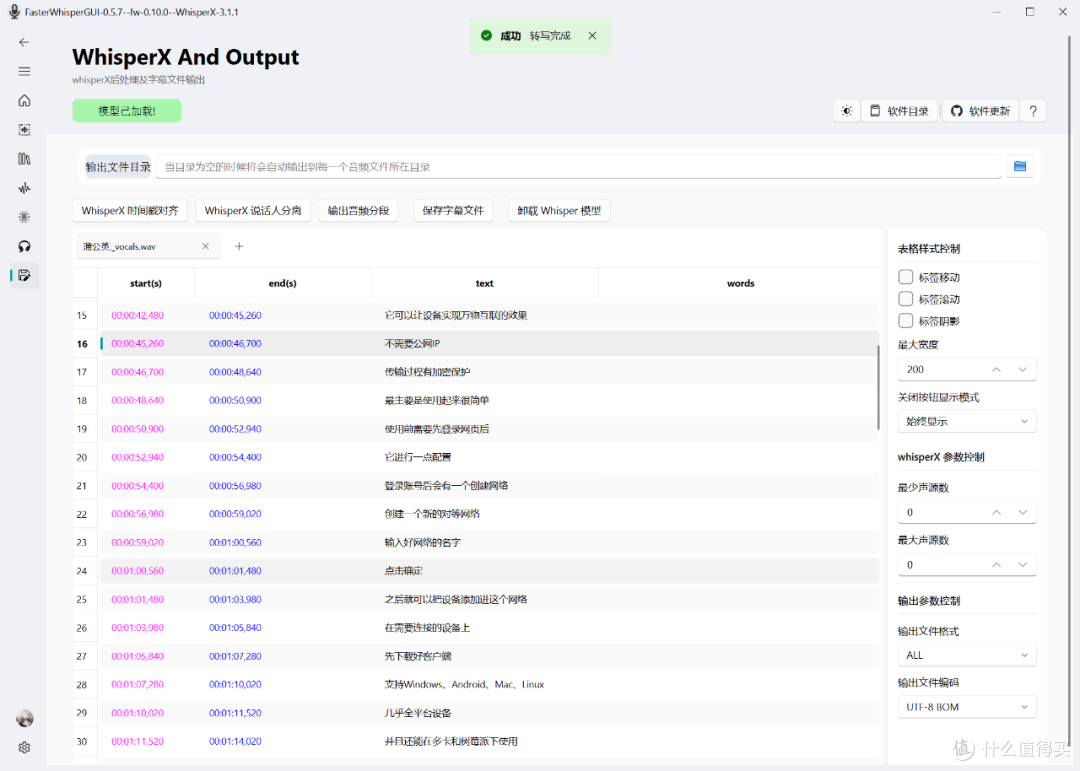Click the back arrow at top left
Screen dimensions: 1080x771
tap(24, 42)
